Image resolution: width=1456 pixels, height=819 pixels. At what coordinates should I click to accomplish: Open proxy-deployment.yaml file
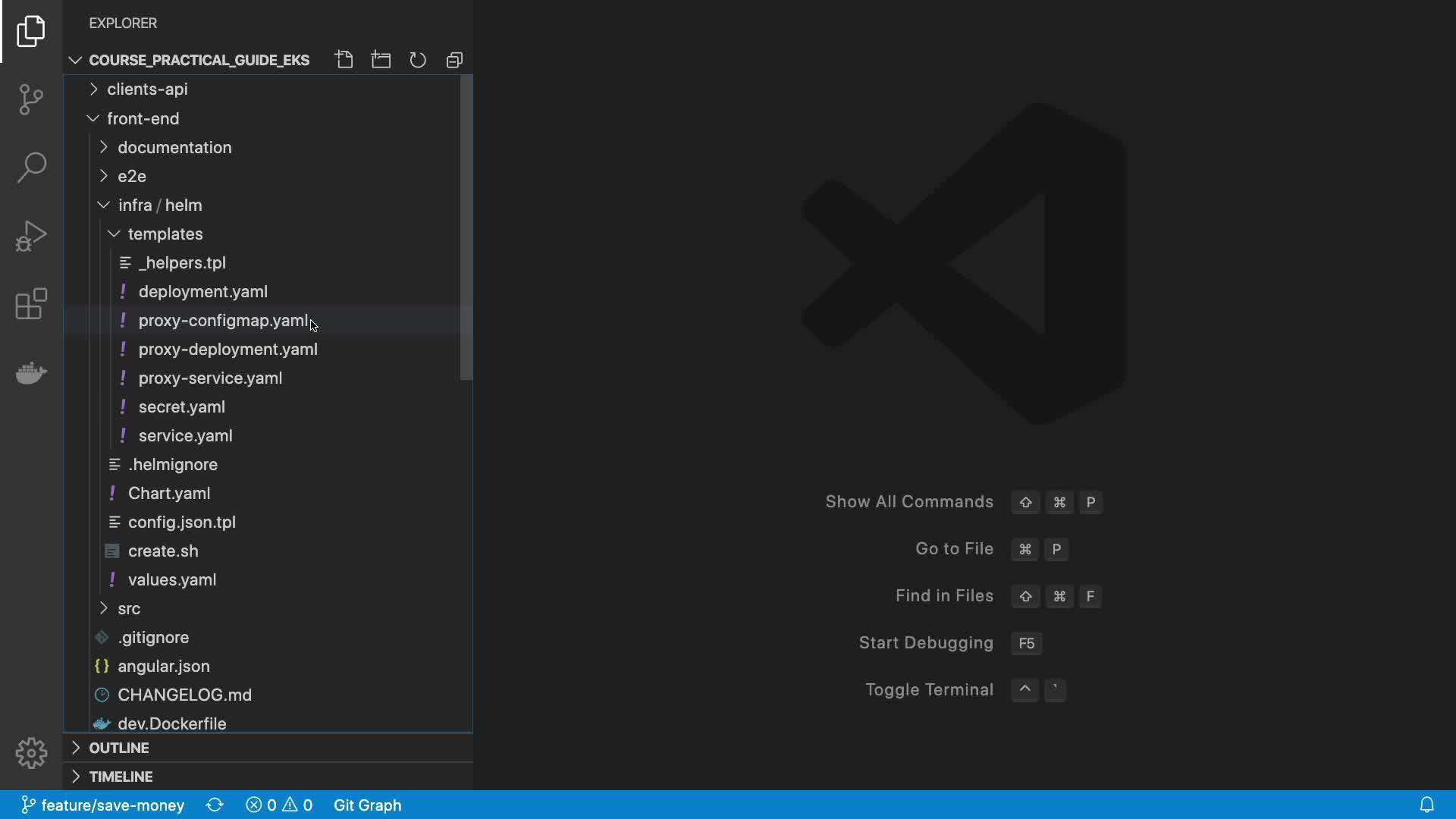[227, 350]
